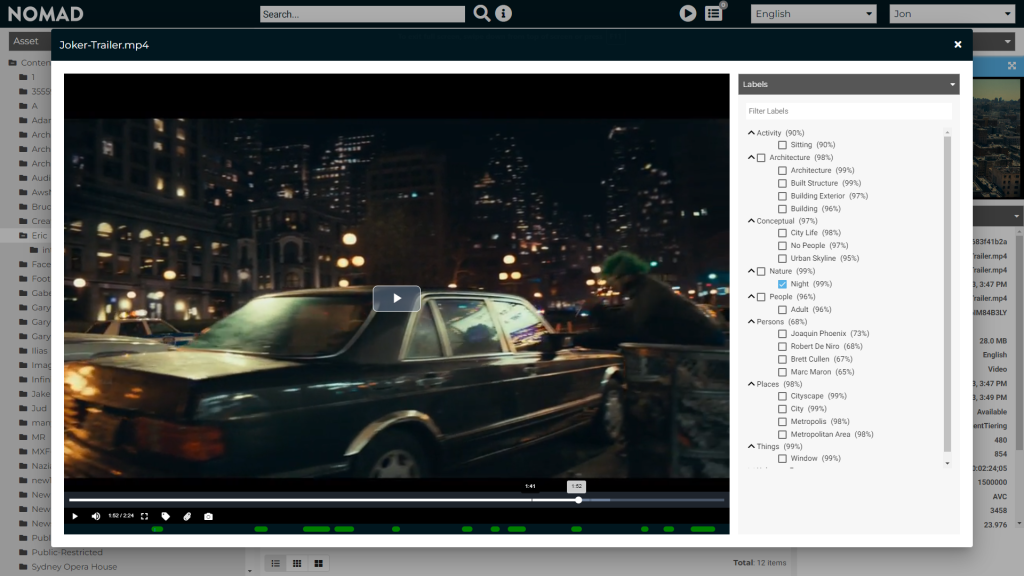Collapse the People (96%) group caret

click(x=751, y=296)
